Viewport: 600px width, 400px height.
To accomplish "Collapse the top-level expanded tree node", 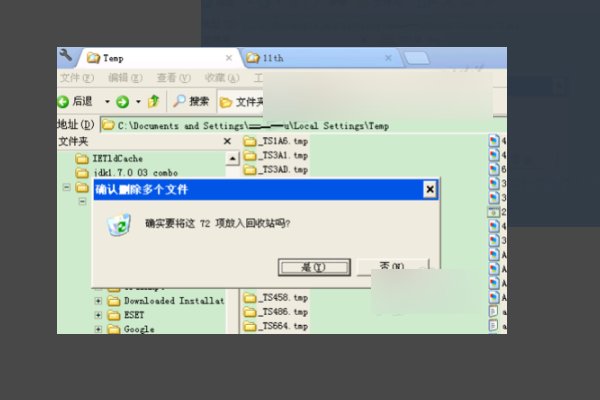I will pyautogui.click(x=67, y=187).
